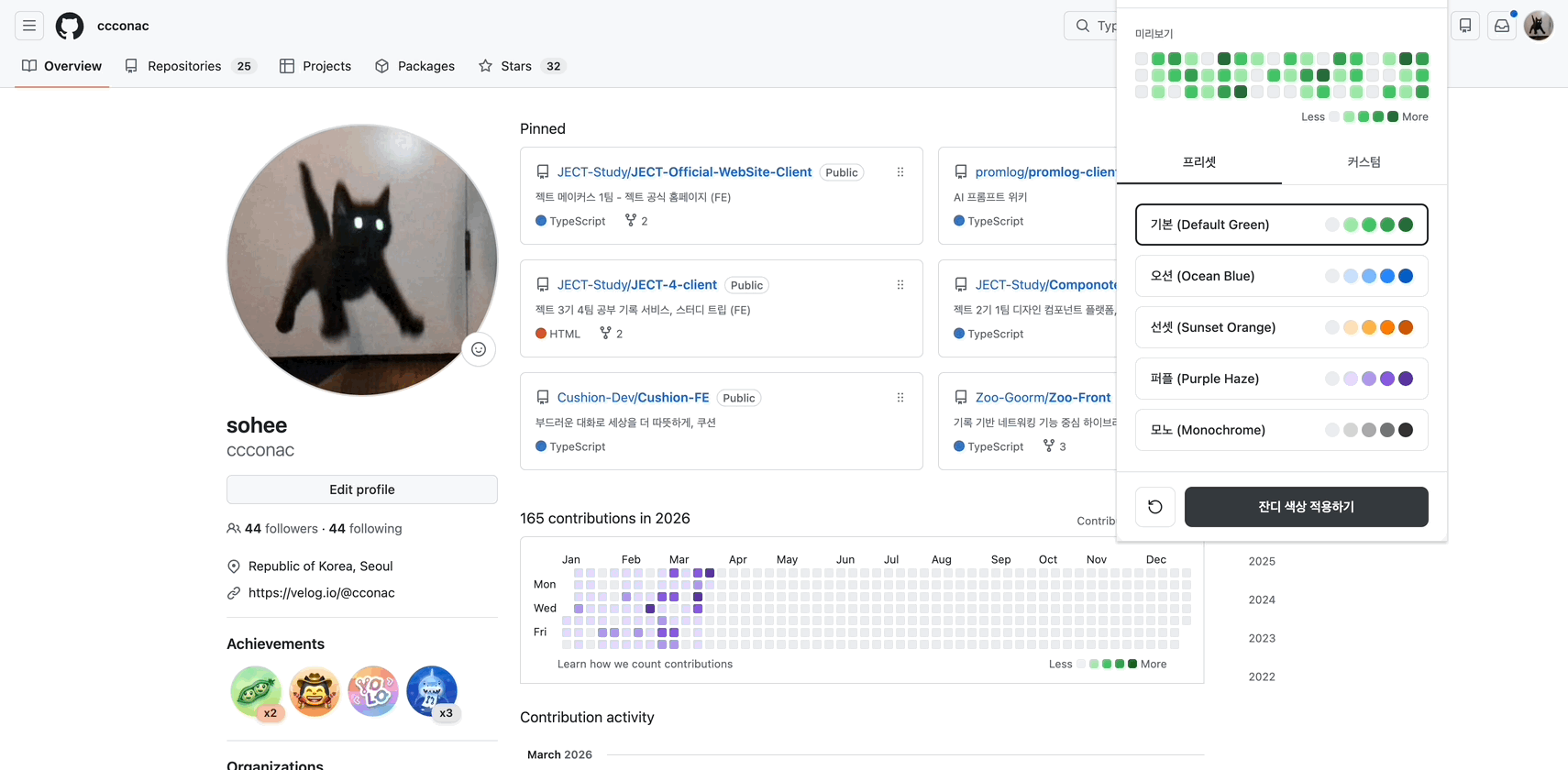Image resolution: width=1568 pixels, height=770 pixels.
Task: Open the JECT-Study/JECT-Official-WebSite-Client repository link
Action: (684, 172)
